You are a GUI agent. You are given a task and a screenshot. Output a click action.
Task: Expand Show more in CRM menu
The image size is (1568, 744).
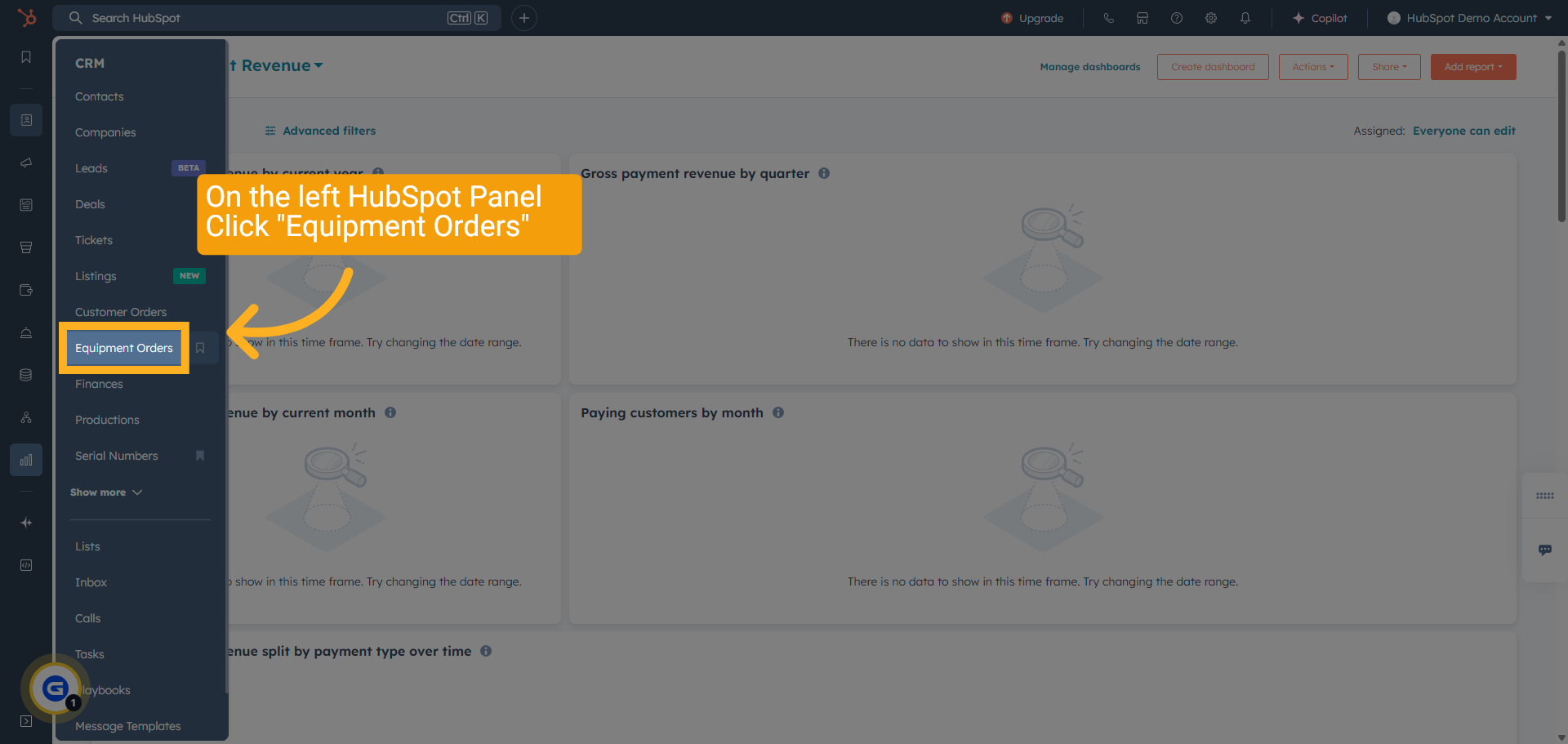click(106, 492)
